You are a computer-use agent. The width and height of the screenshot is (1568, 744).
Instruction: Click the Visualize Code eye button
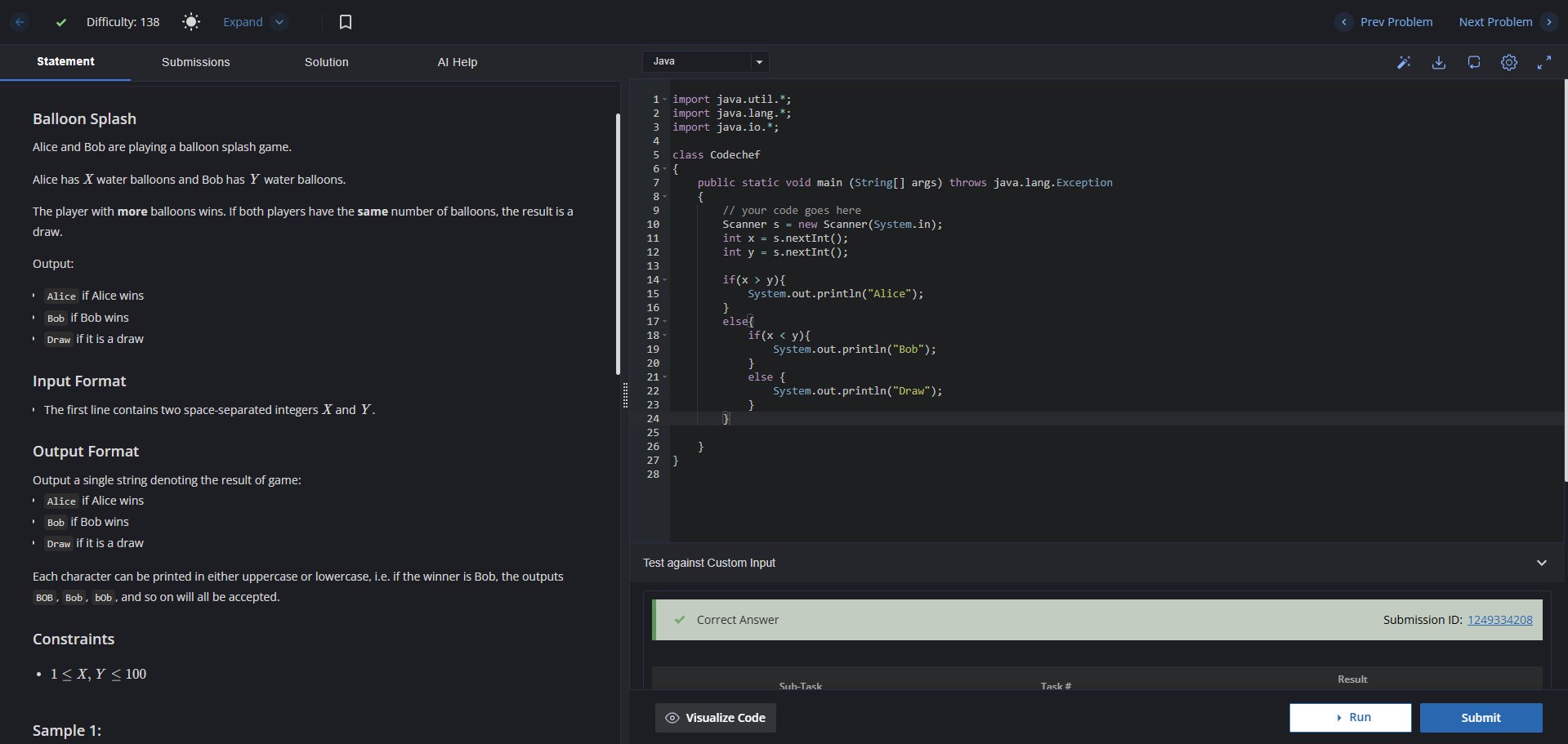pos(716,718)
